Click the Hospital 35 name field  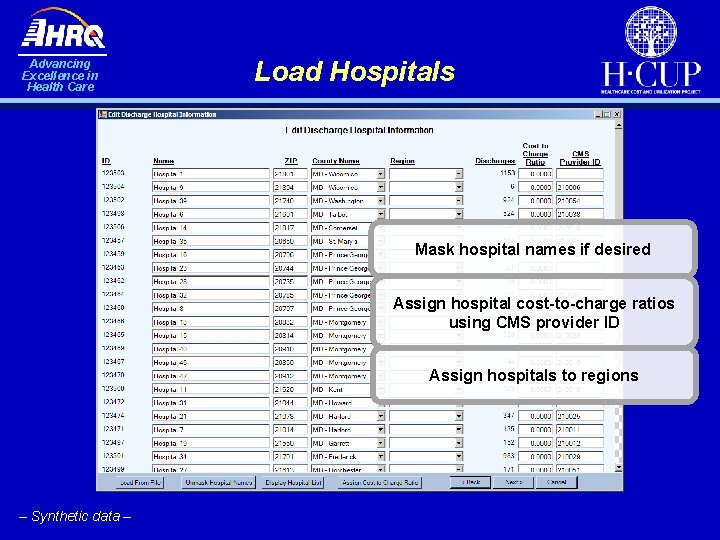pyautogui.click(x=210, y=241)
